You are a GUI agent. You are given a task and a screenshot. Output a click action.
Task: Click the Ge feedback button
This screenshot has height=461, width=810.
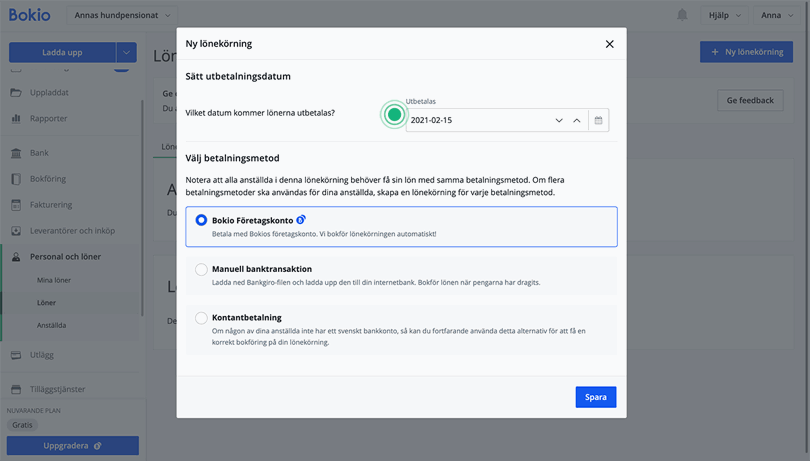point(750,100)
